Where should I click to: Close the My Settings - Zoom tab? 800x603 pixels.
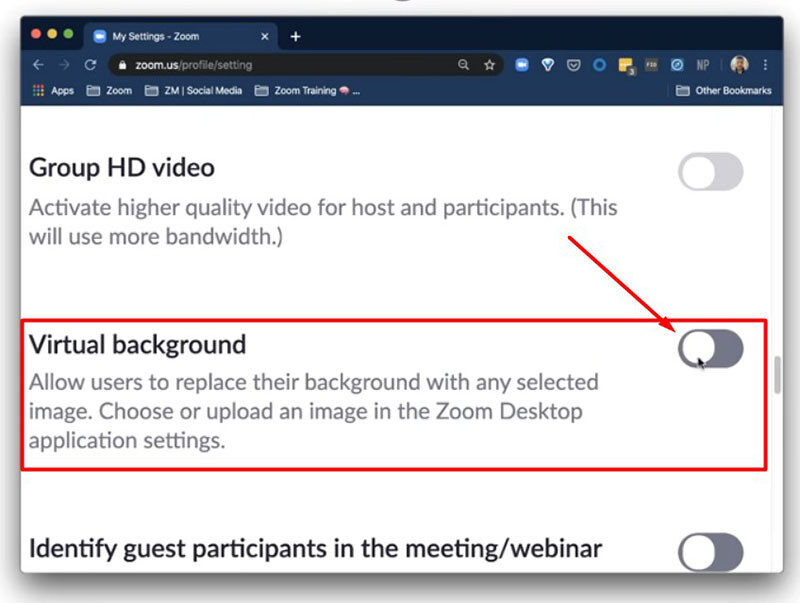tap(265, 37)
